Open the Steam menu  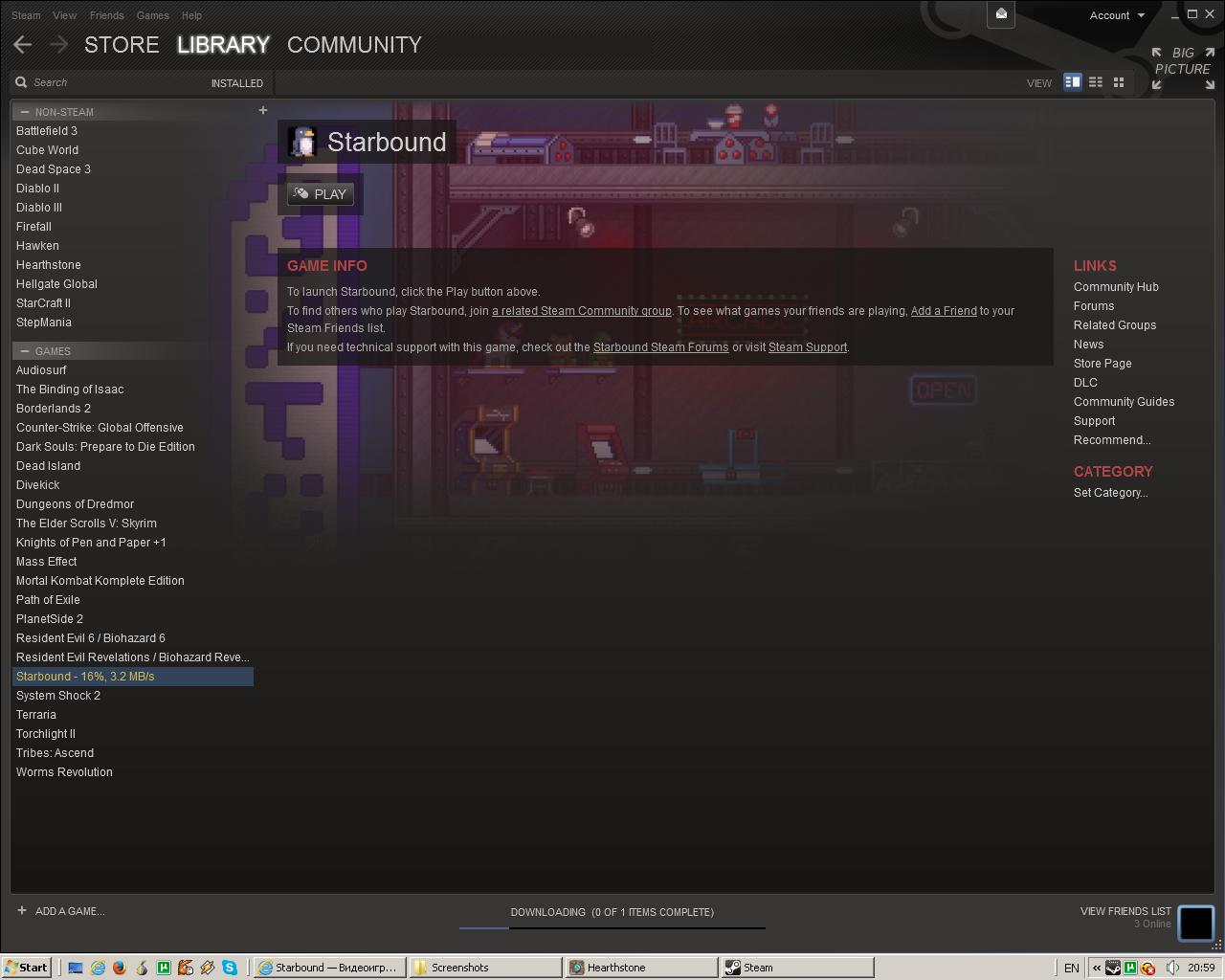[x=26, y=15]
